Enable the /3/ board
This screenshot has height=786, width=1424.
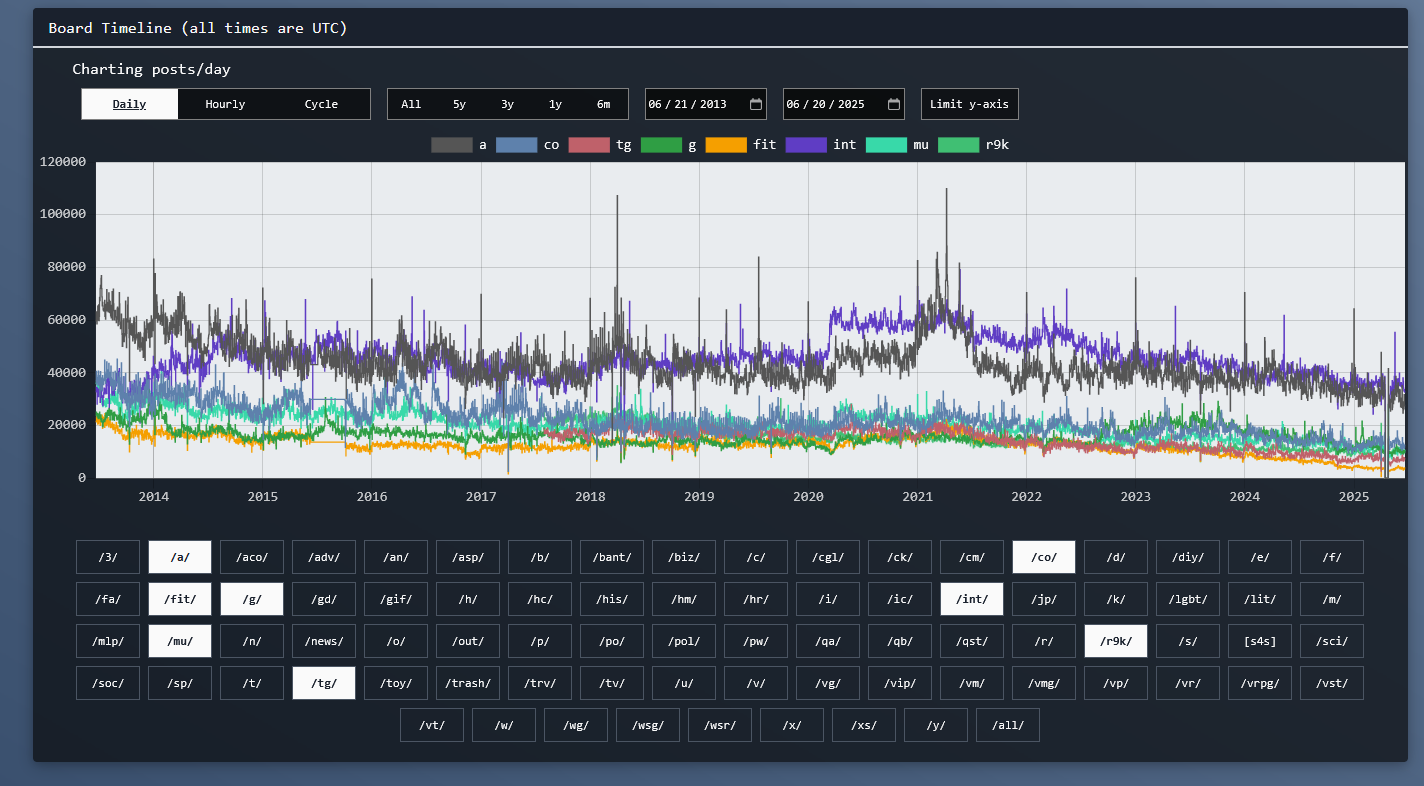click(108, 557)
